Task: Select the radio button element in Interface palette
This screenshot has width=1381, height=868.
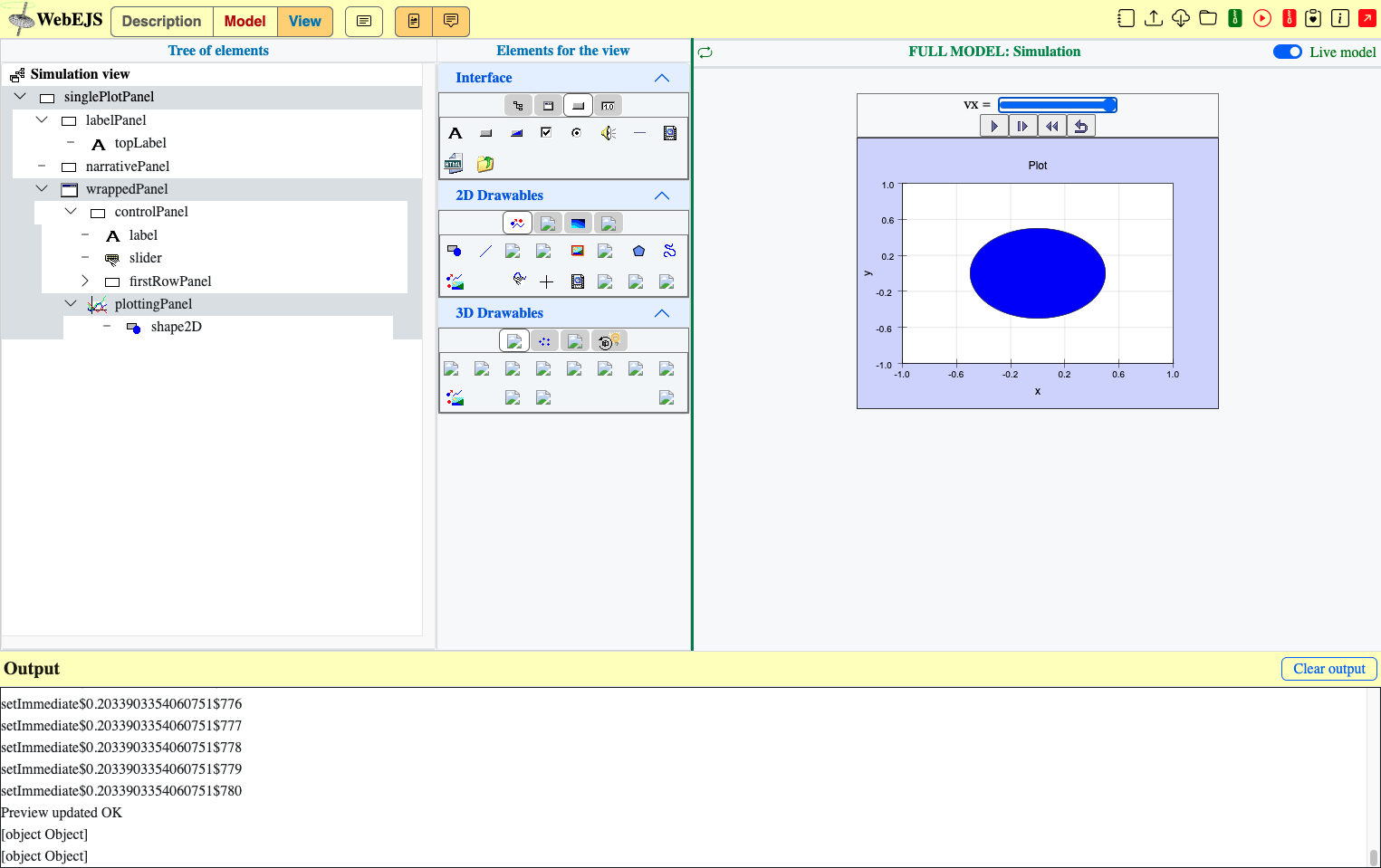Action: coord(576,133)
